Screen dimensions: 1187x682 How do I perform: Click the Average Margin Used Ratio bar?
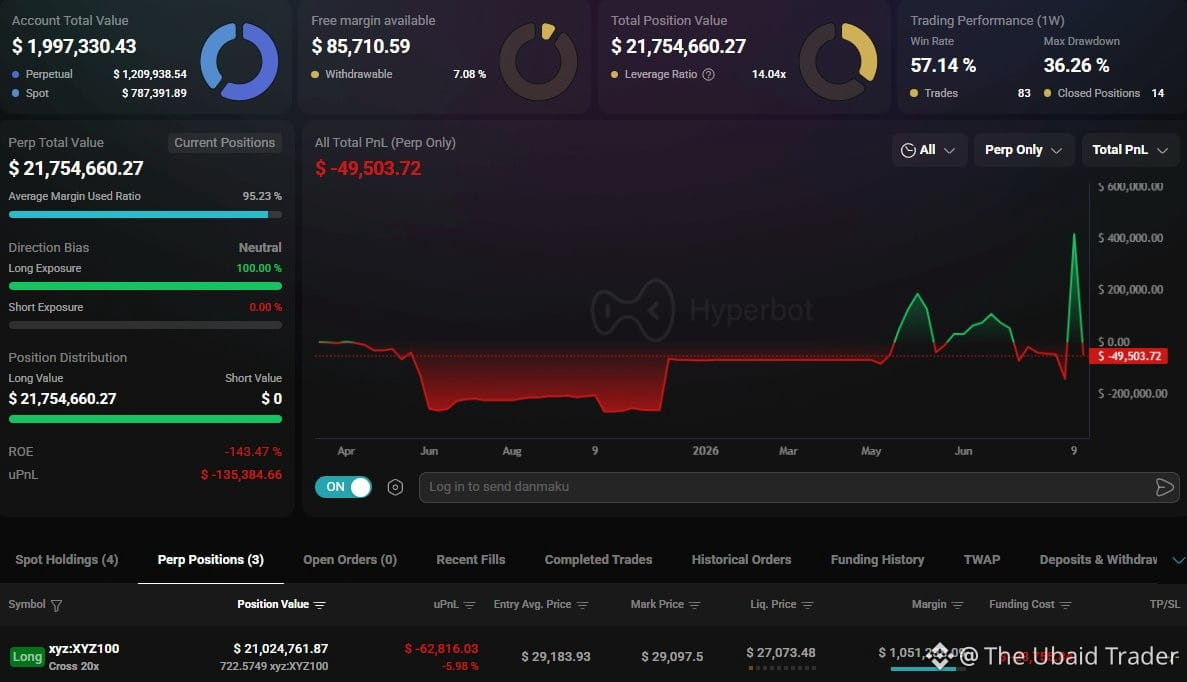(145, 215)
